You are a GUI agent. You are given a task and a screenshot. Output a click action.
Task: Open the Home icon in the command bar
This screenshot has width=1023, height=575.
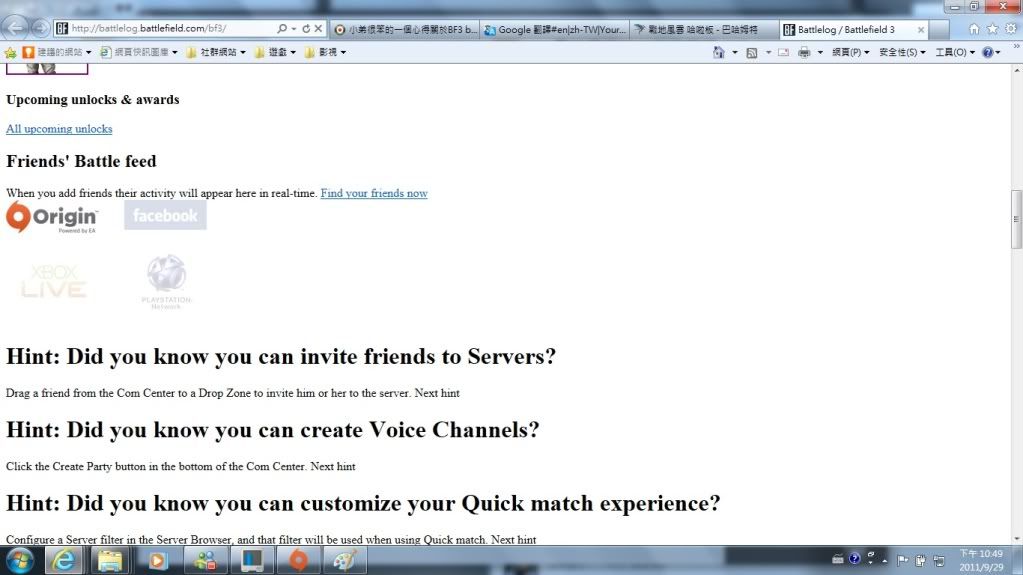pyautogui.click(x=719, y=52)
